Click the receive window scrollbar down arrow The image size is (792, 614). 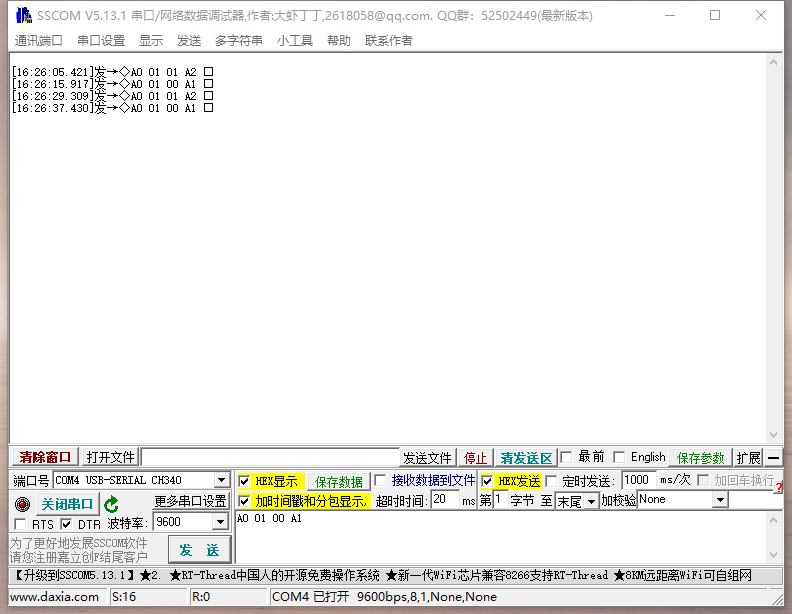[773, 435]
